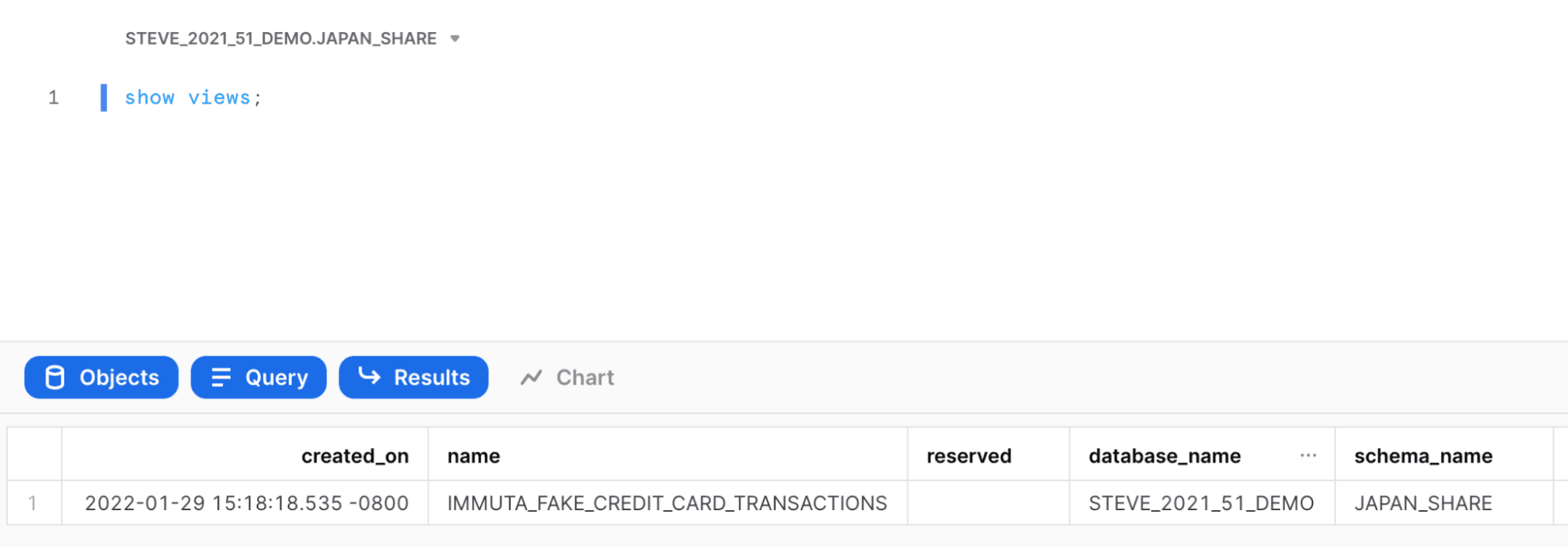Click the IMMUTA_FAKE_CREDIT_CARD_TRANSACTIONS cell
Screen dimensions: 1568x547
coord(668,503)
